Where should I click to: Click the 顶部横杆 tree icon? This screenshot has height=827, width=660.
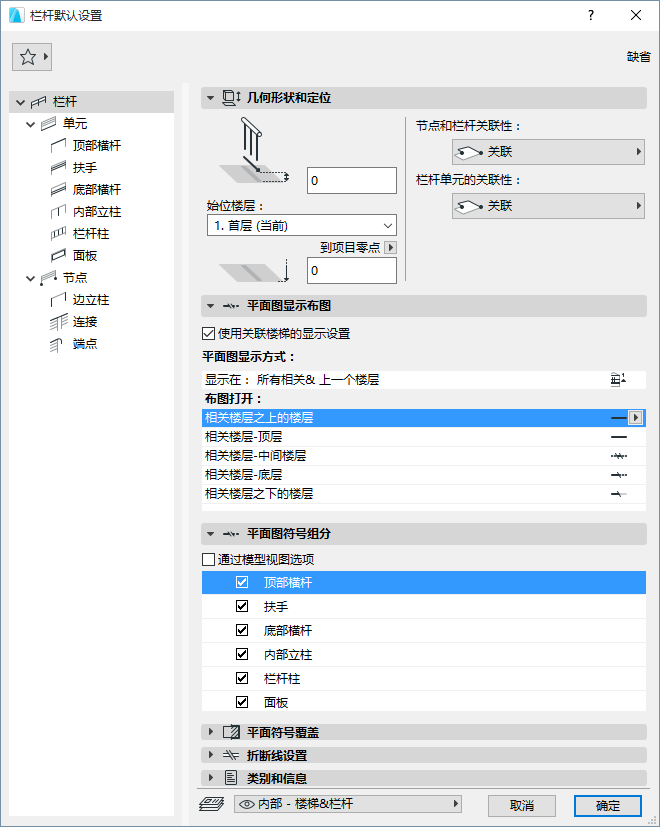tap(59, 146)
